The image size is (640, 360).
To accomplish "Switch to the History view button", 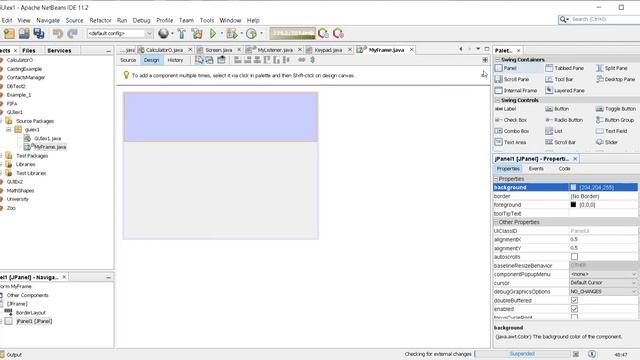I will [176, 60].
